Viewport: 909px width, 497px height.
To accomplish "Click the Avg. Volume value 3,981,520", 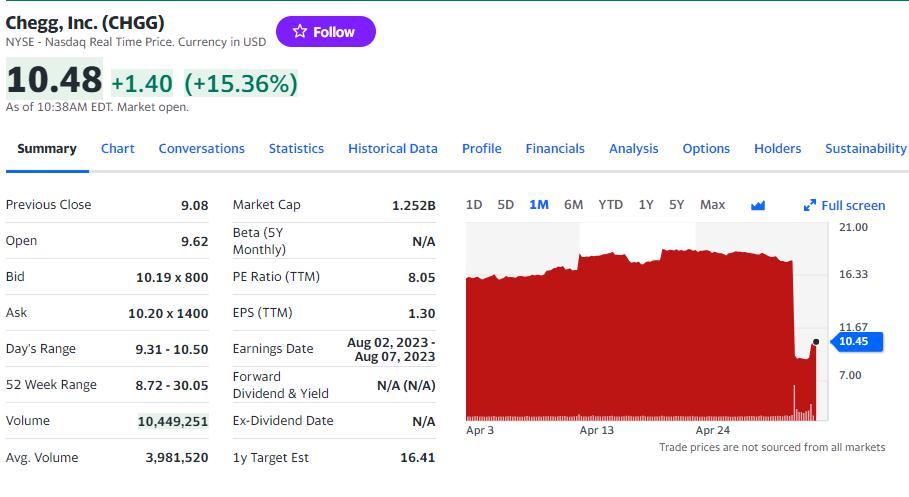I will [x=177, y=458].
